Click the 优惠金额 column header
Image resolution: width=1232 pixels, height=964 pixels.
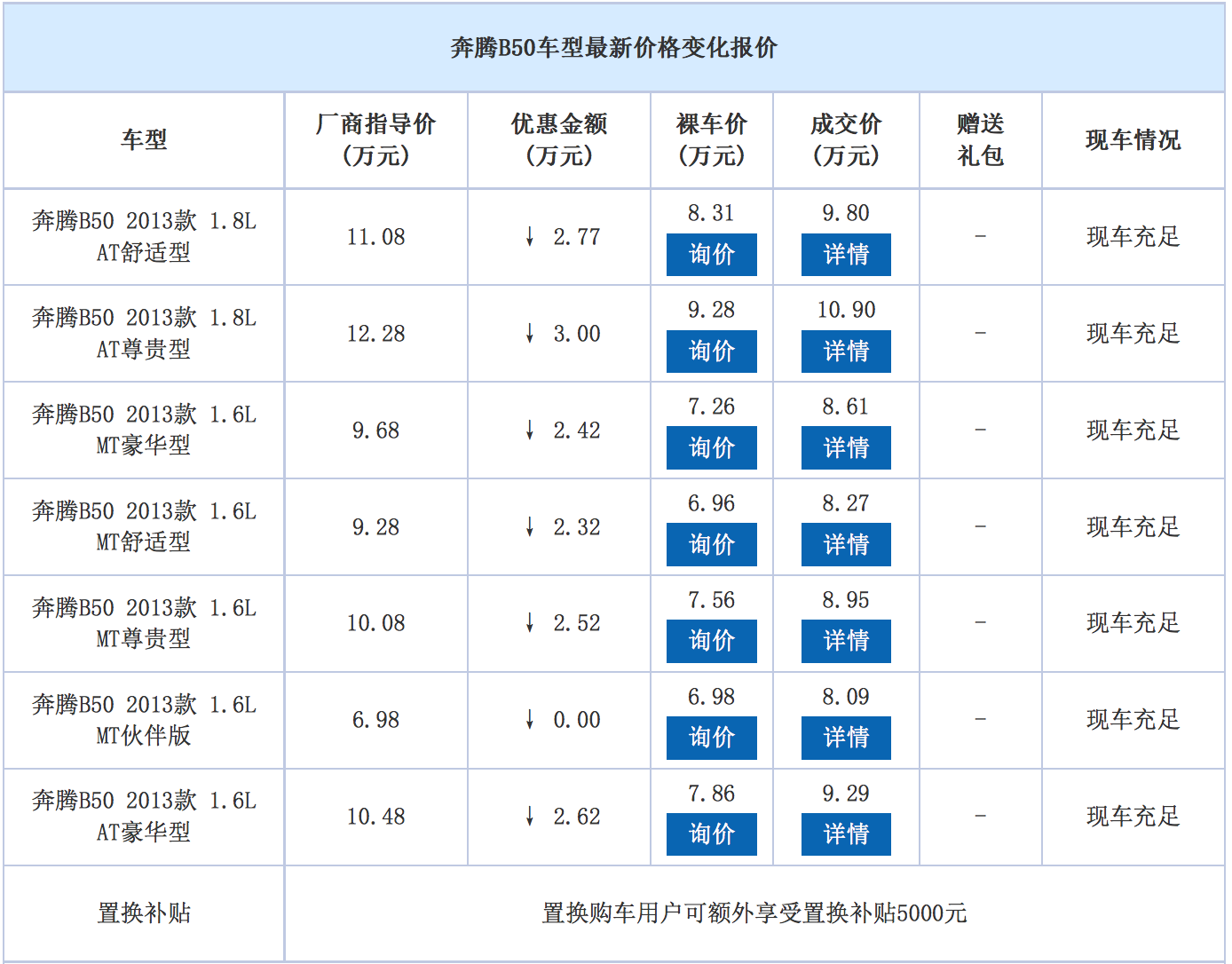[559, 140]
